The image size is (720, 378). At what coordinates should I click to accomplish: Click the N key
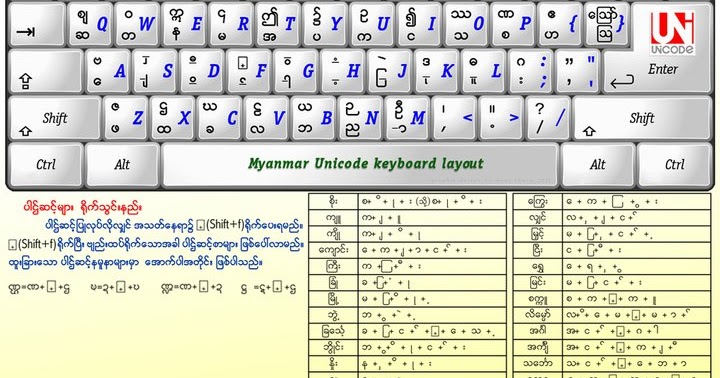[361, 118]
